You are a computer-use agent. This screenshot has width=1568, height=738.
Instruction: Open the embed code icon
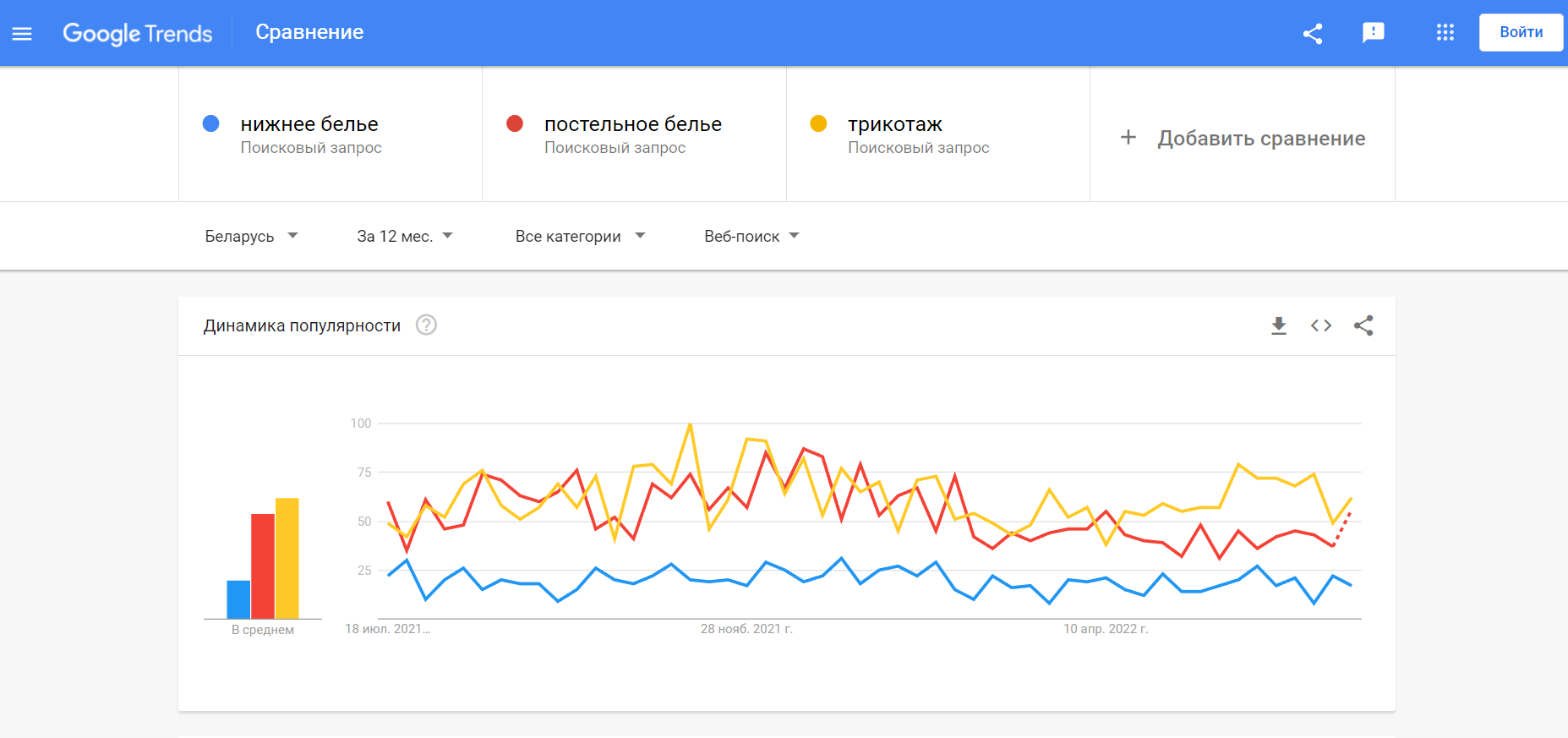[x=1321, y=325]
